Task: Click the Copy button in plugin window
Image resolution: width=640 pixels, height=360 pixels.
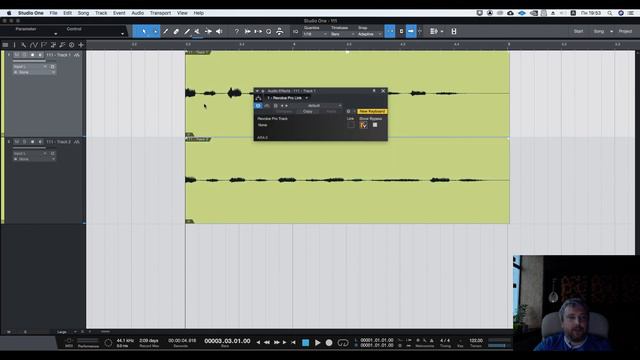Action: click(308, 111)
